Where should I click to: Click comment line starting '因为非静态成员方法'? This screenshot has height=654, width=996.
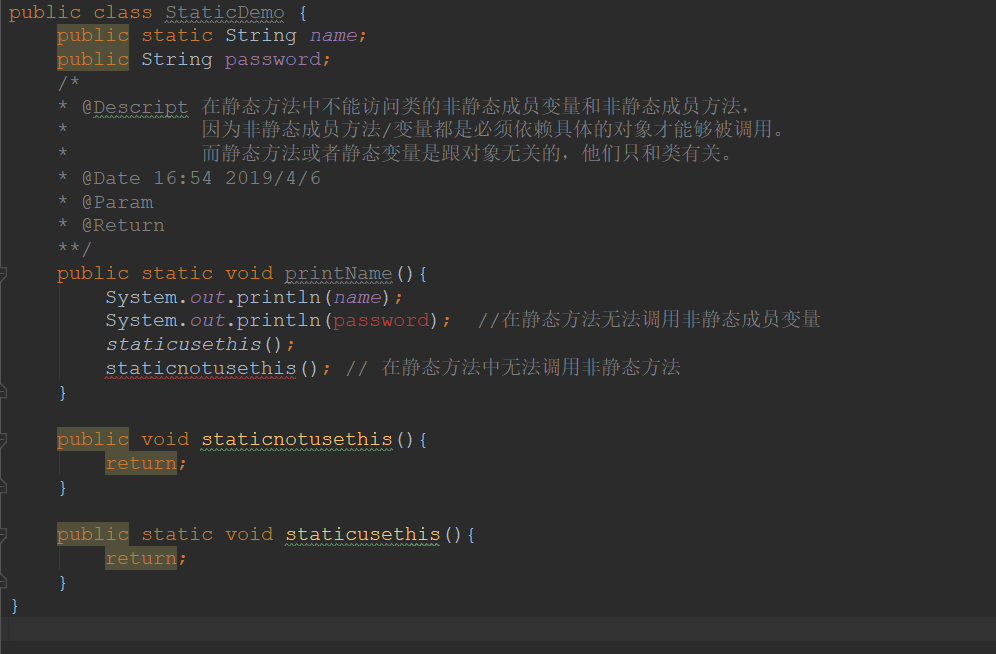pos(493,130)
